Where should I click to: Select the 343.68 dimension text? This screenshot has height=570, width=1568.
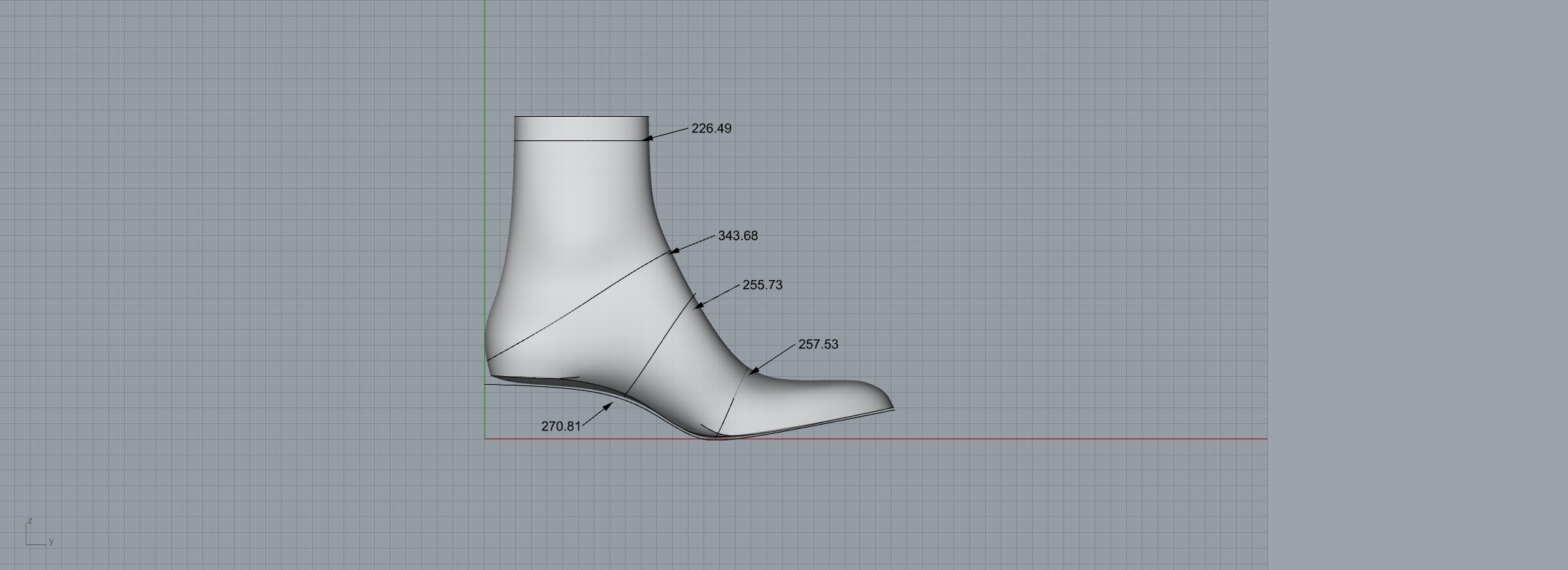pos(738,236)
